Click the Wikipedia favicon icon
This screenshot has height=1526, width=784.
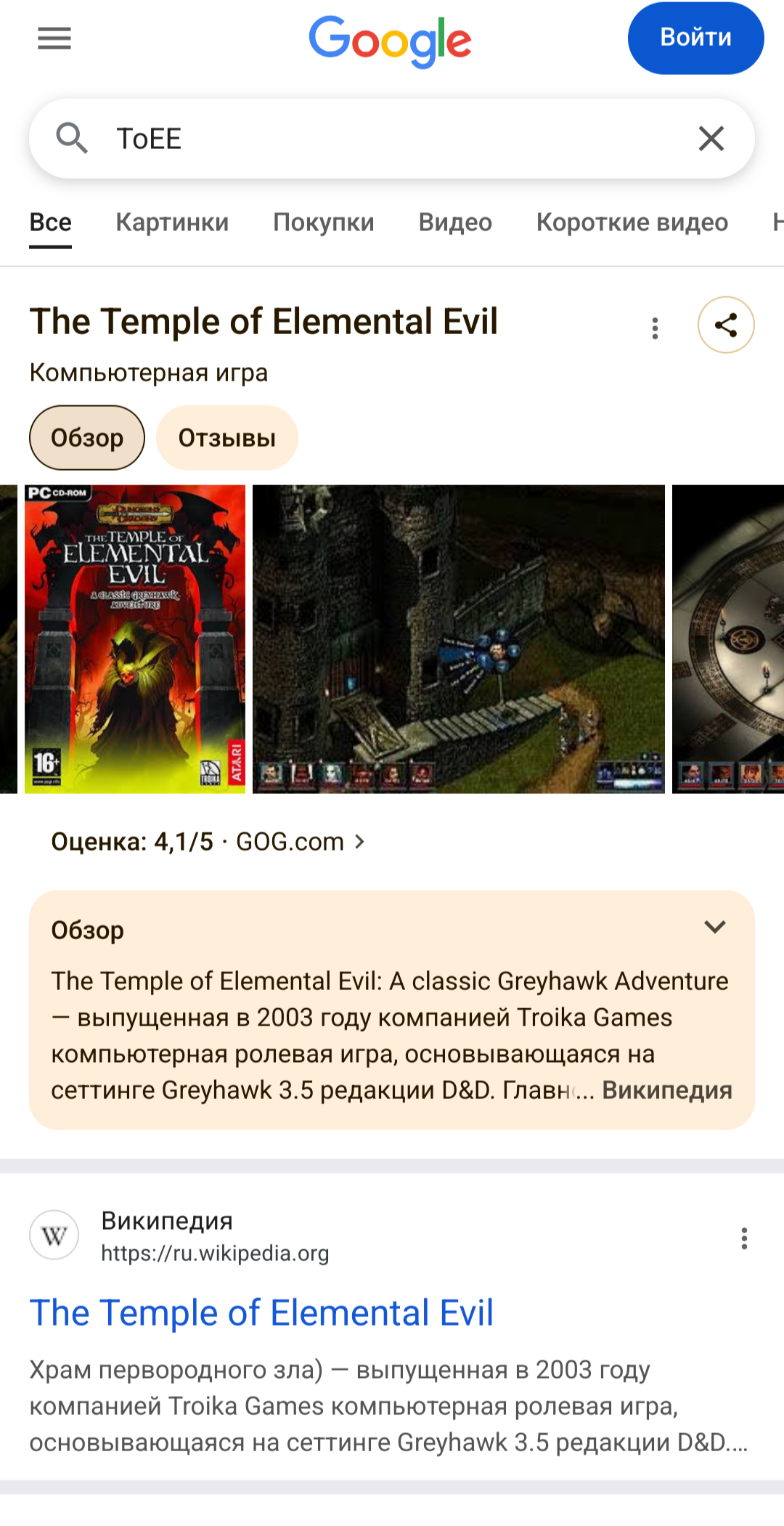[54, 1235]
